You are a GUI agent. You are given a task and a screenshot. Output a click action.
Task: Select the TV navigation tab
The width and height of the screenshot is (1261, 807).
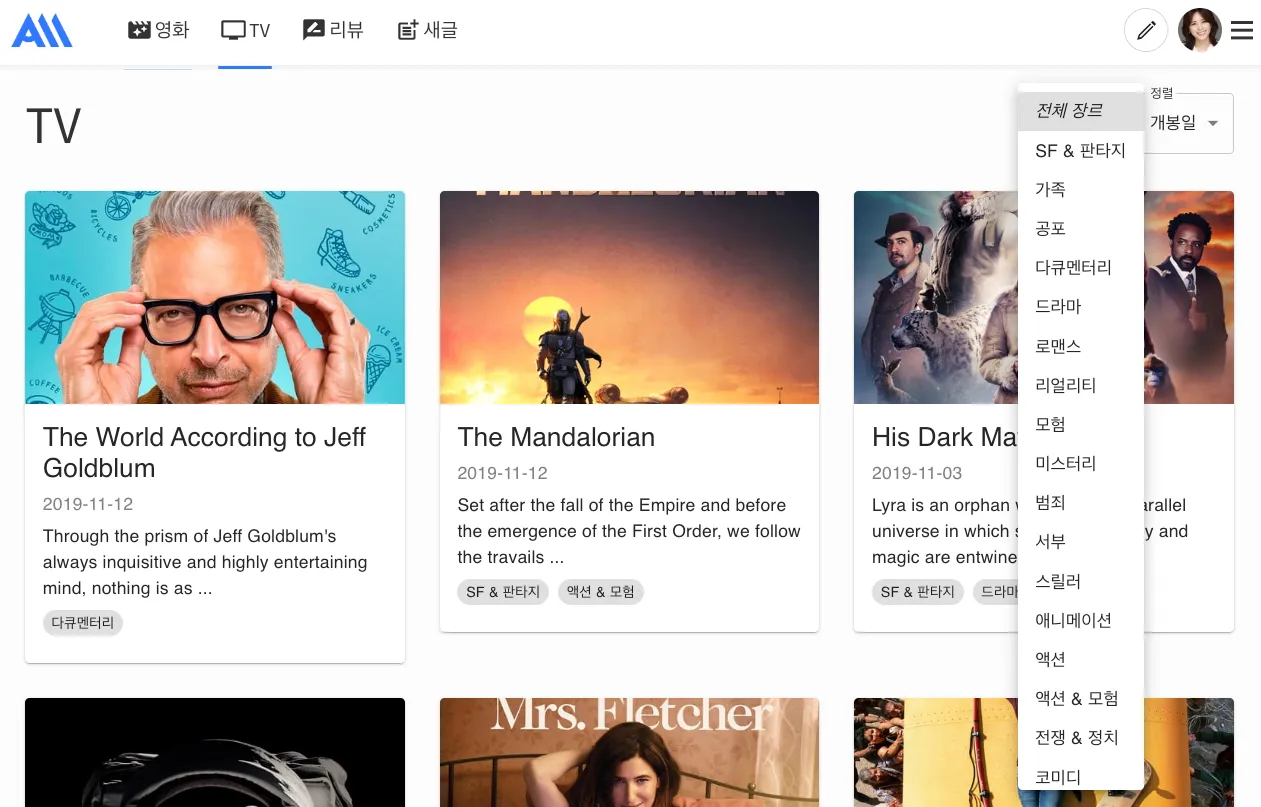point(246,30)
